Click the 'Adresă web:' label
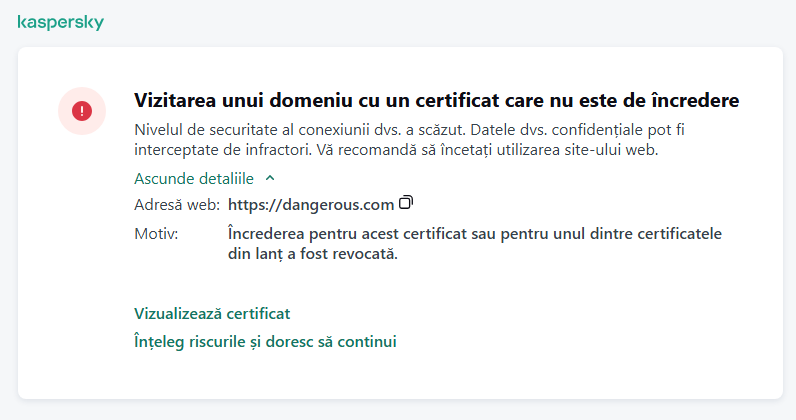This screenshot has height=420, width=796. pos(176,204)
